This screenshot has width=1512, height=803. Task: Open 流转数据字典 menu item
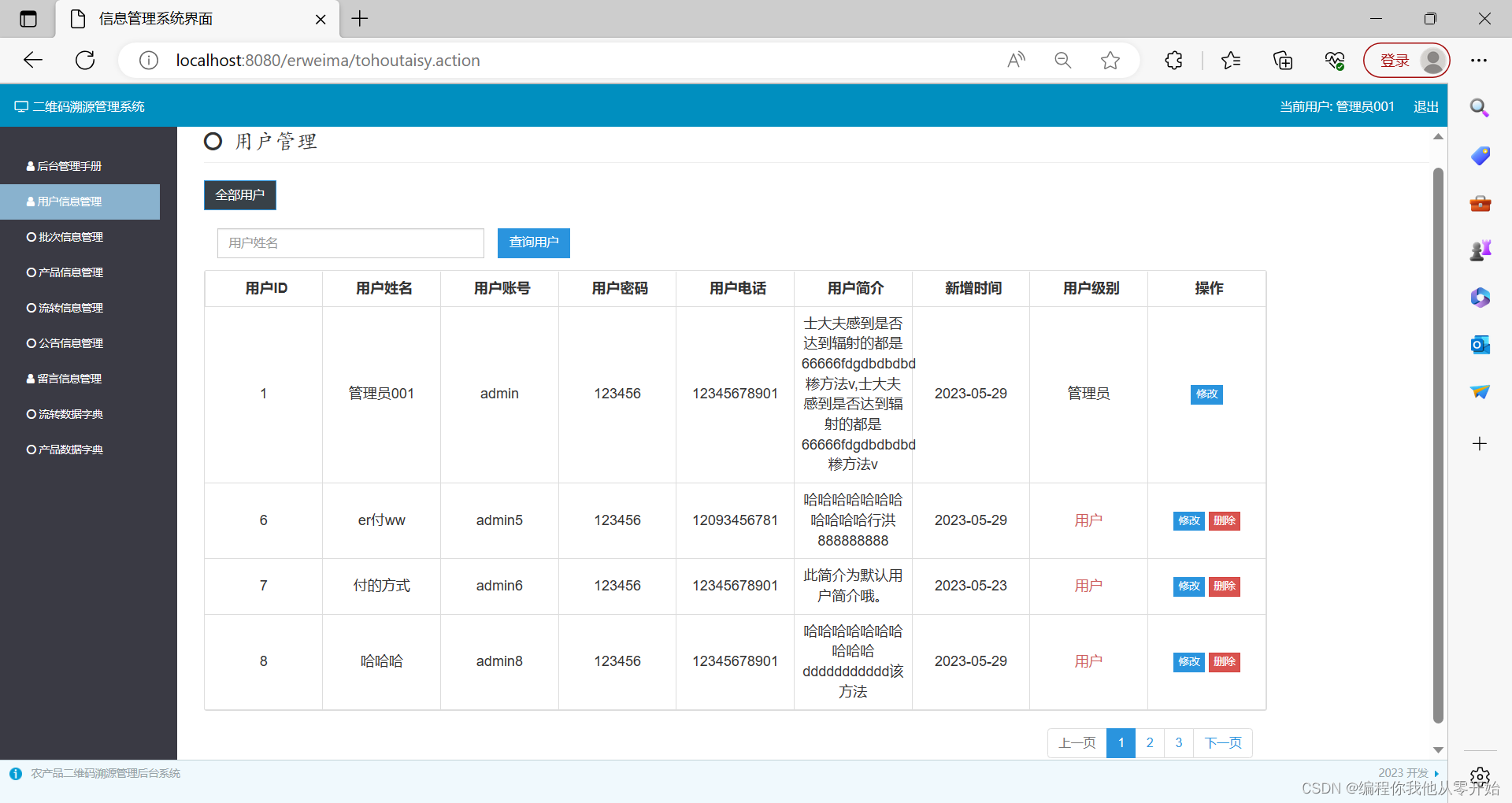click(x=65, y=414)
